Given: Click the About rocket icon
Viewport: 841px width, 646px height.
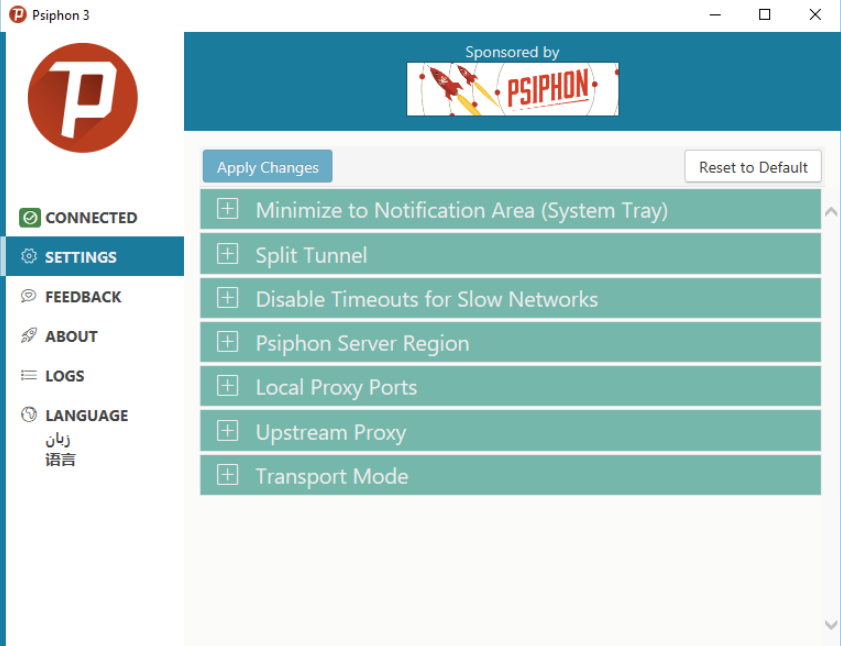Looking at the screenshot, I should (29, 336).
